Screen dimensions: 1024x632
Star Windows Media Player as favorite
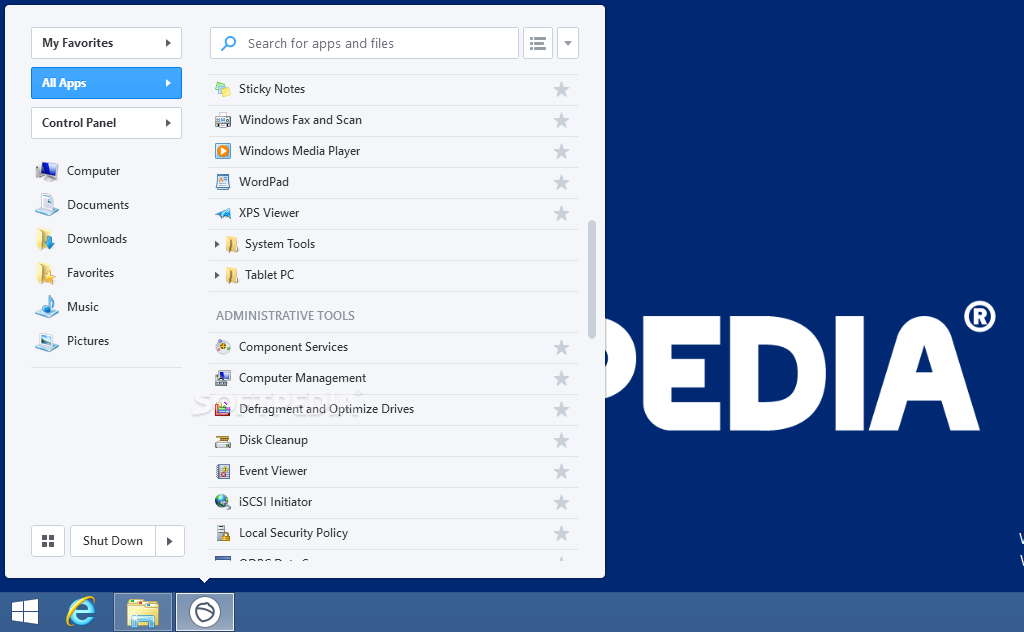561,151
